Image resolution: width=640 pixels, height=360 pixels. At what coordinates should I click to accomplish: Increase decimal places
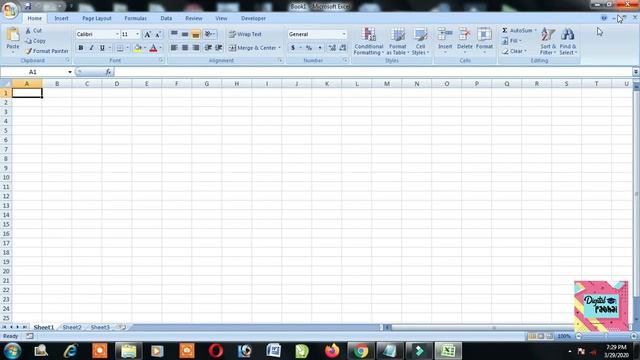332,48
